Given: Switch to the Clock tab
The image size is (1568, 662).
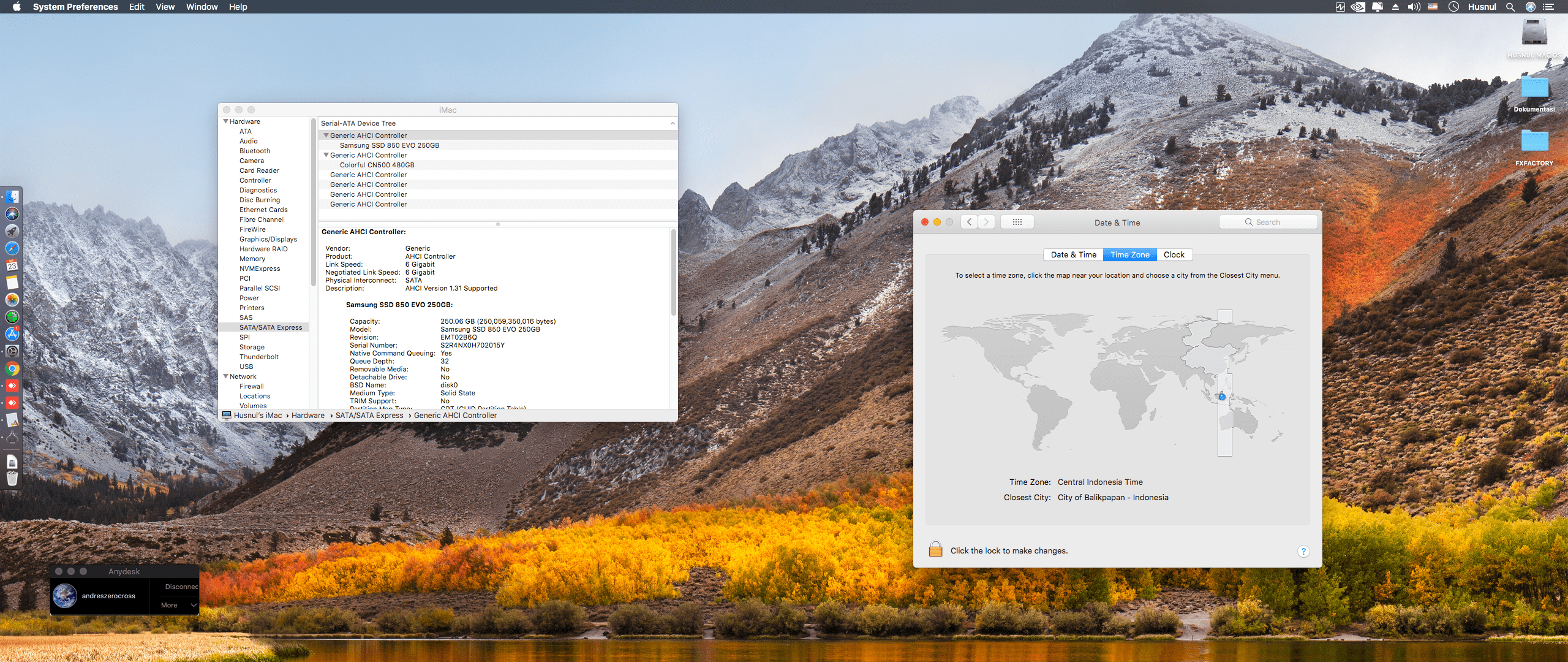Looking at the screenshot, I should pyautogui.click(x=1174, y=254).
